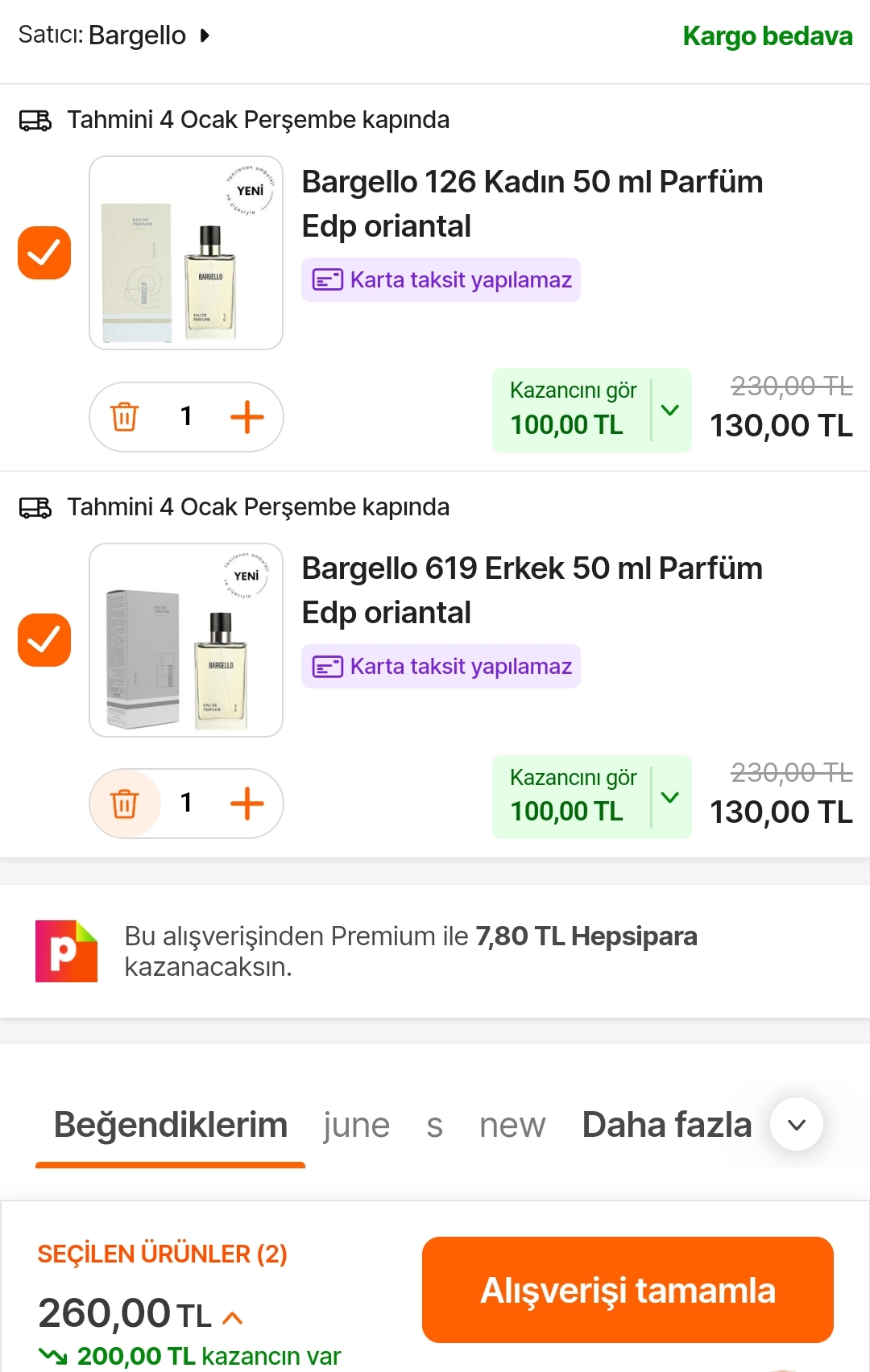Expand Kazancını gör for Bargello 126 Kadın

pos(670,411)
